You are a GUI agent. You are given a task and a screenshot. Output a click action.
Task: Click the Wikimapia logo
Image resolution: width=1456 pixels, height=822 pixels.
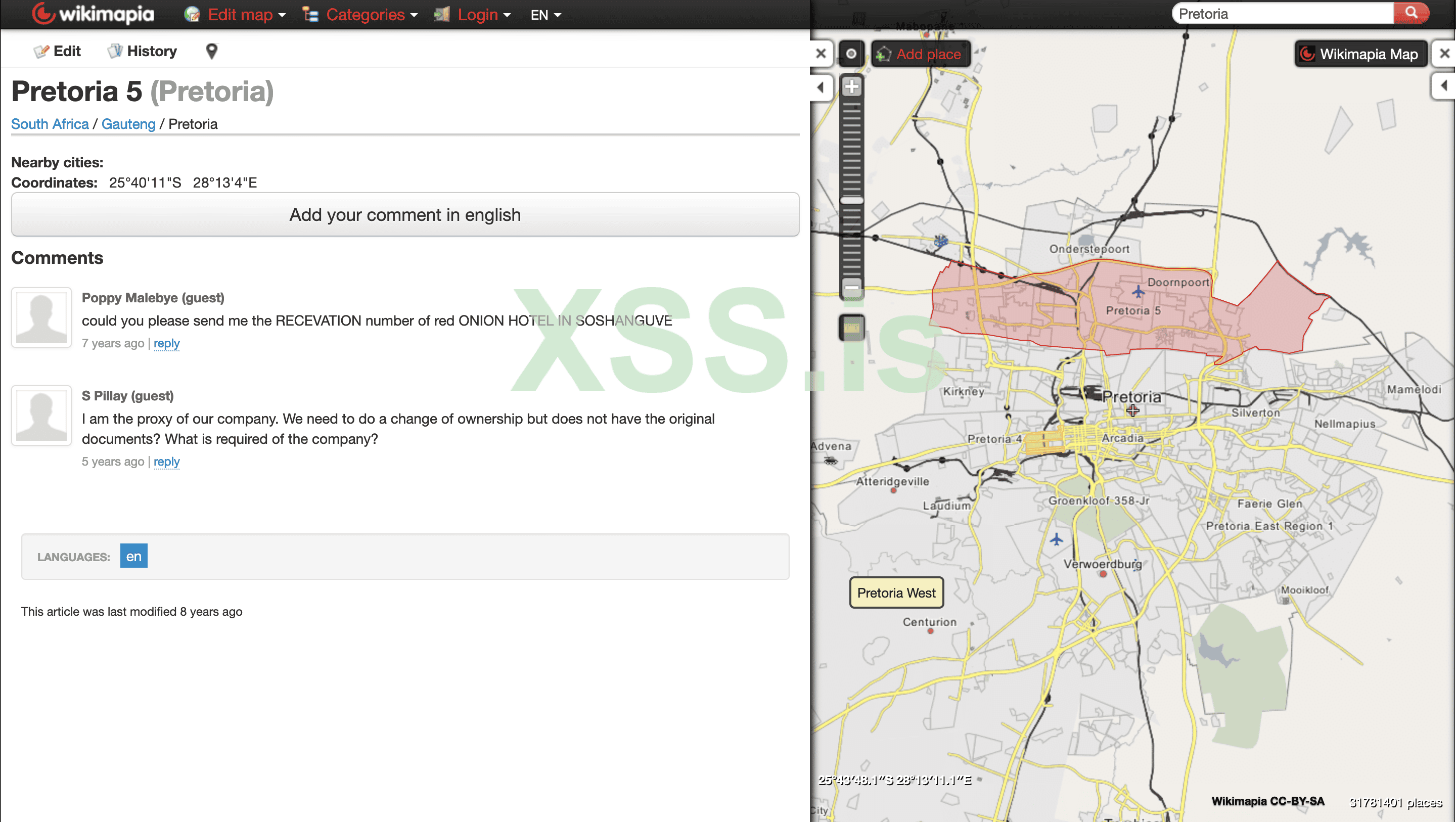click(93, 14)
